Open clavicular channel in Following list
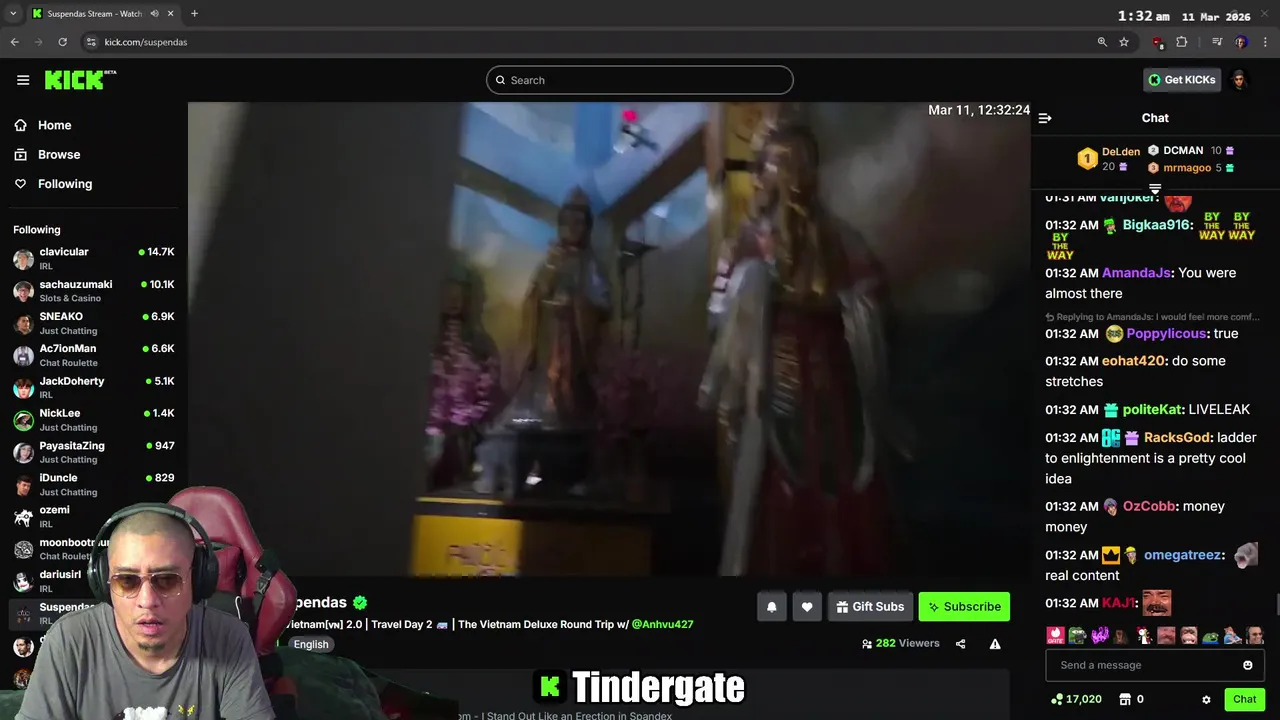1280x720 pixels. point(94,258)
